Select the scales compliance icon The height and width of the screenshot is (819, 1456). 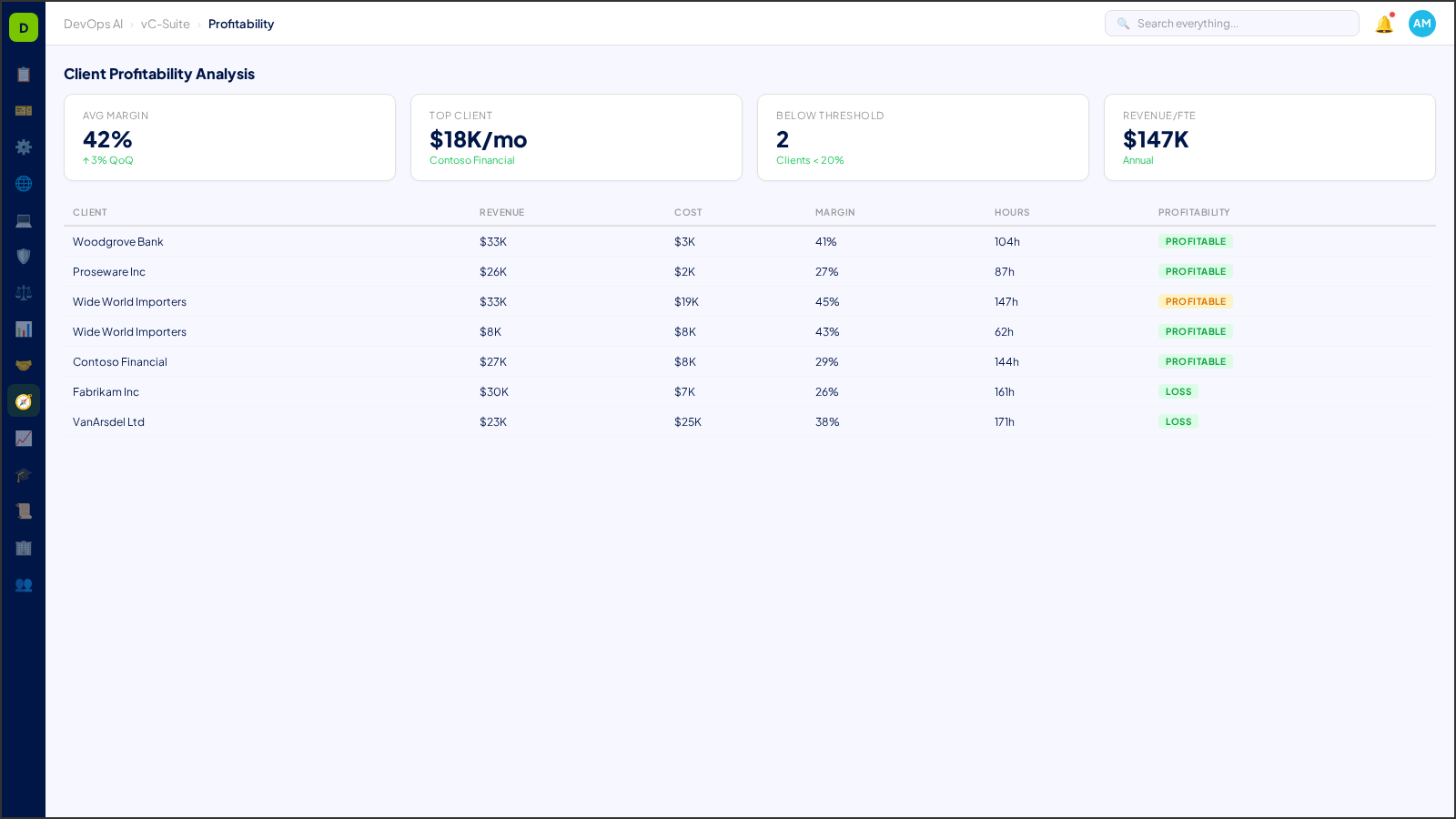point(24,292)
